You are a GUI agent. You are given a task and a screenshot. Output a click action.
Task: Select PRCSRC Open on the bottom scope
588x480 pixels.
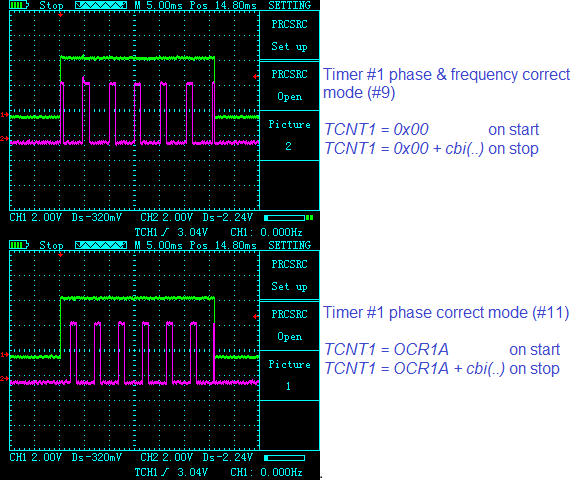[289, 326]
